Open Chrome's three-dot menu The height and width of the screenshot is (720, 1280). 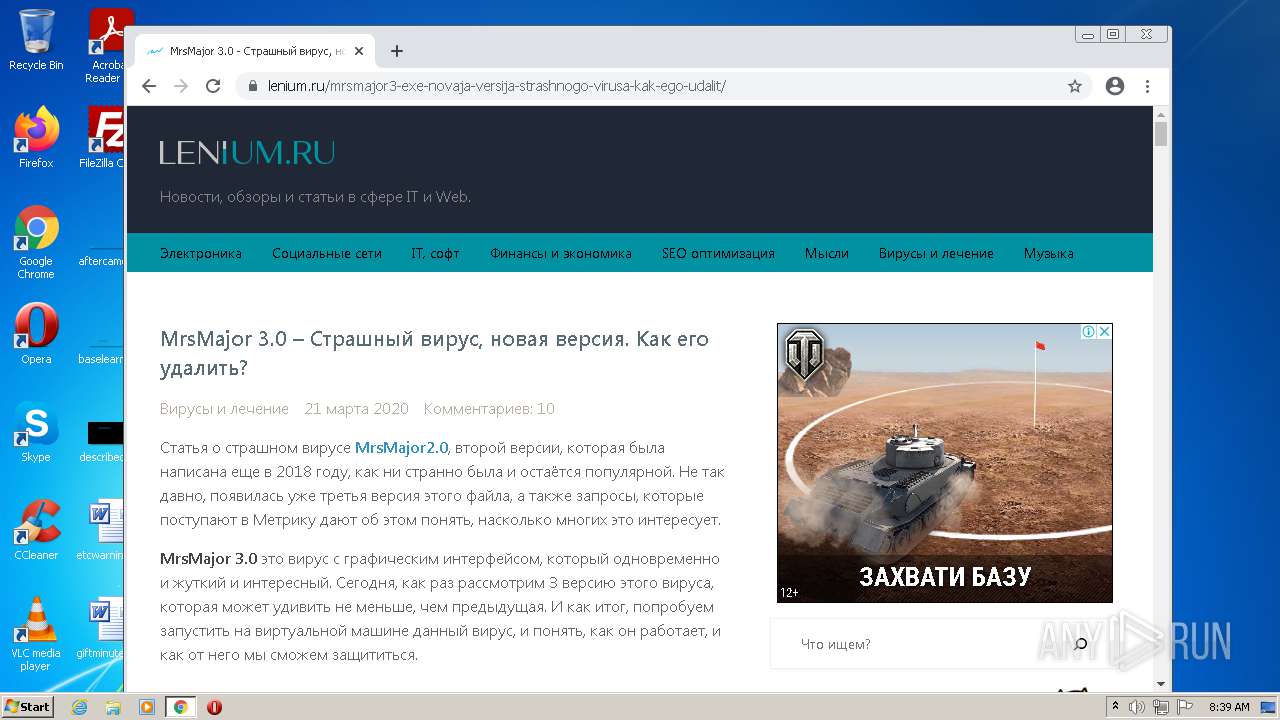1147,86
